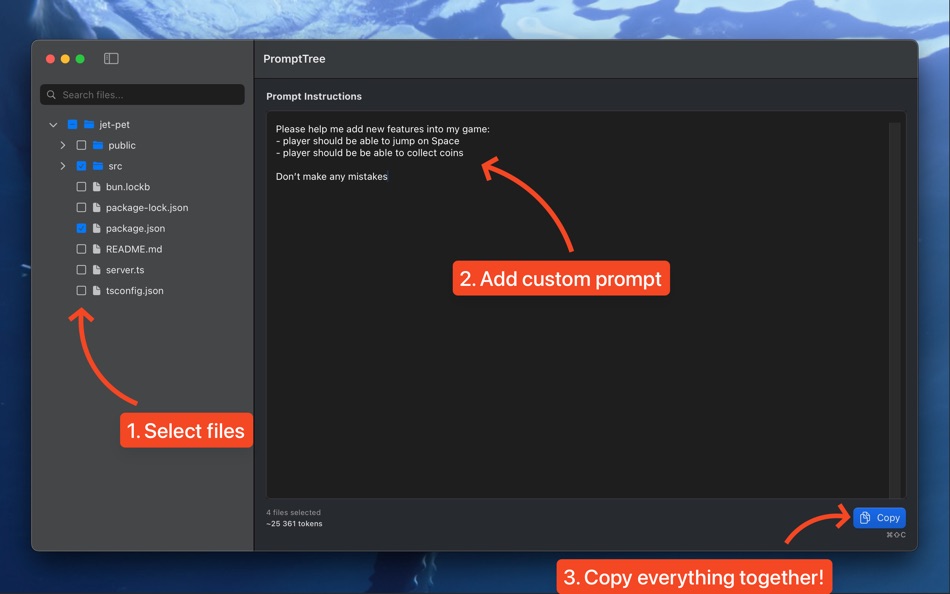Screen dimensions: 950x594
Task: Click the magnifier icon in search field
Action: coord(51,94)
